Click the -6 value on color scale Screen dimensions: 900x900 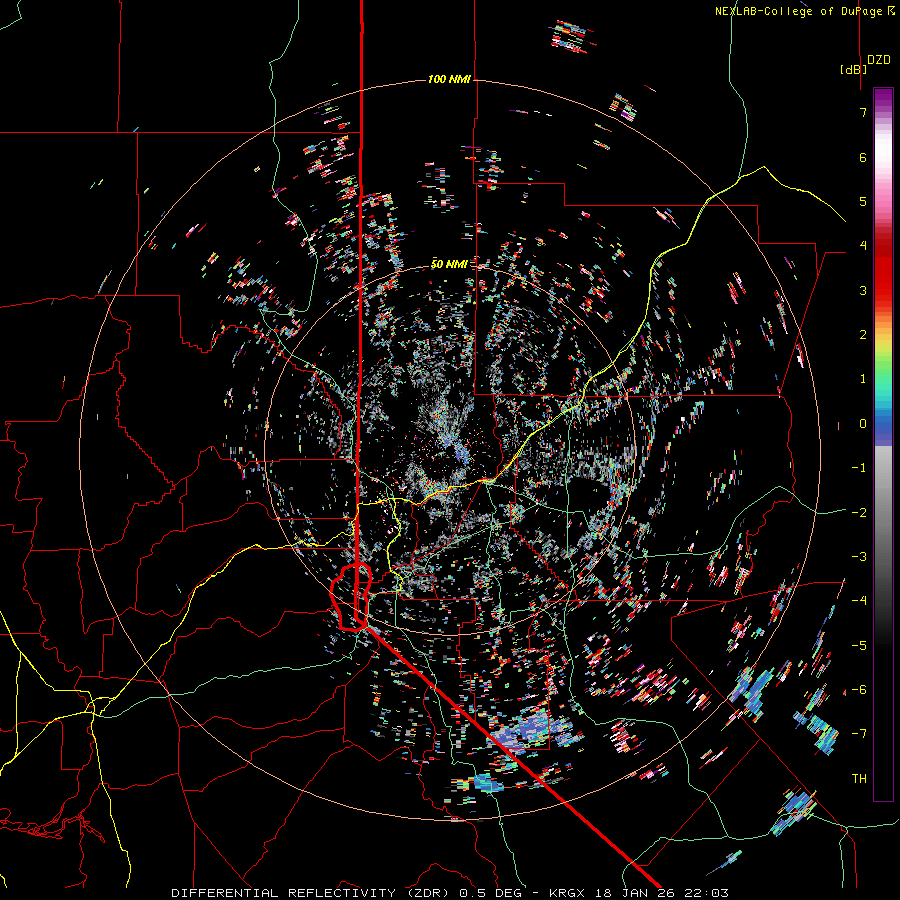(859, 690)
